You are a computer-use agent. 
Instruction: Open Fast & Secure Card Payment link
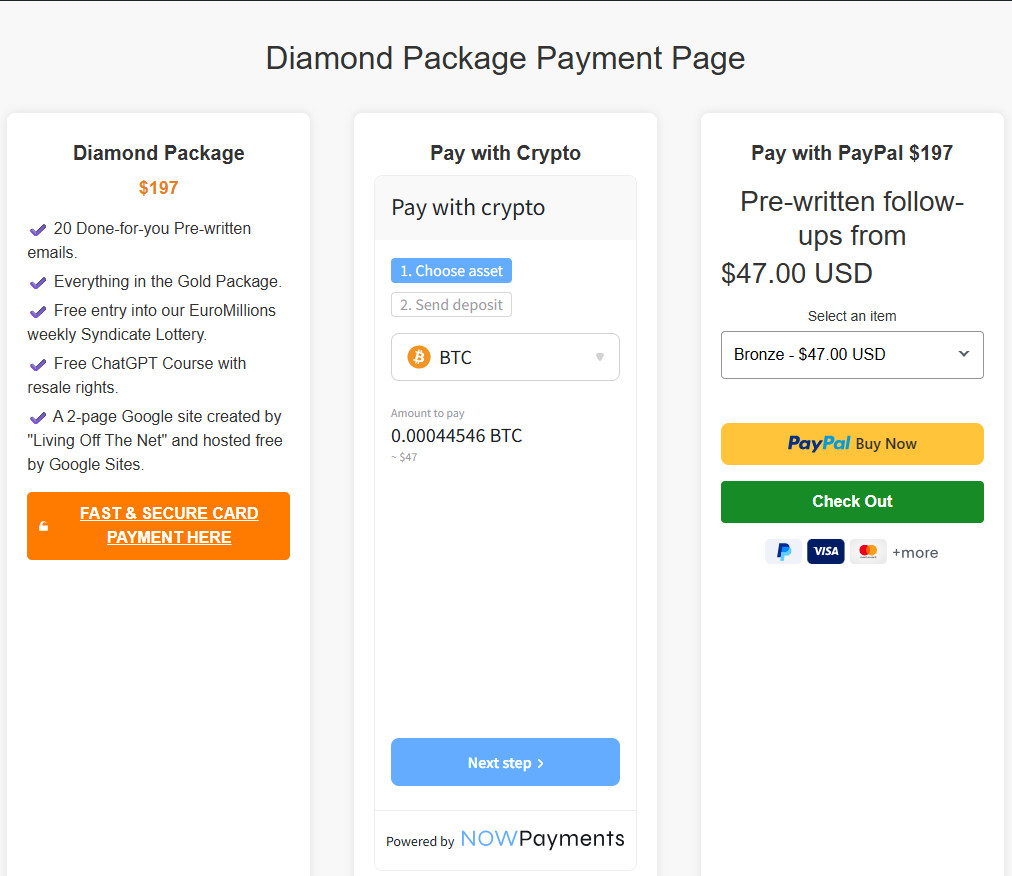[x=168, y=526]
